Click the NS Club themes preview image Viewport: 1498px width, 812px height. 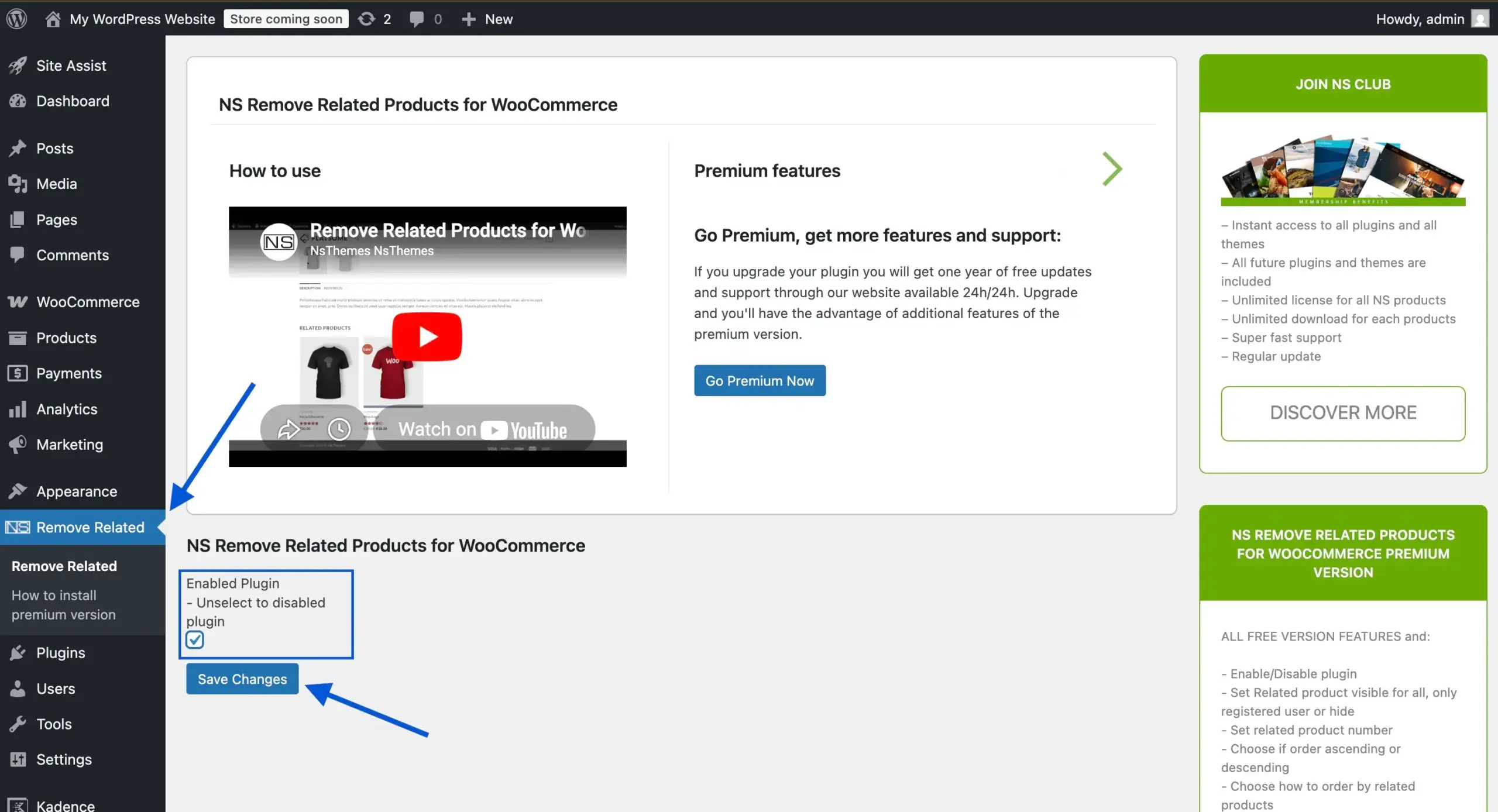[x=1343, y=170]
